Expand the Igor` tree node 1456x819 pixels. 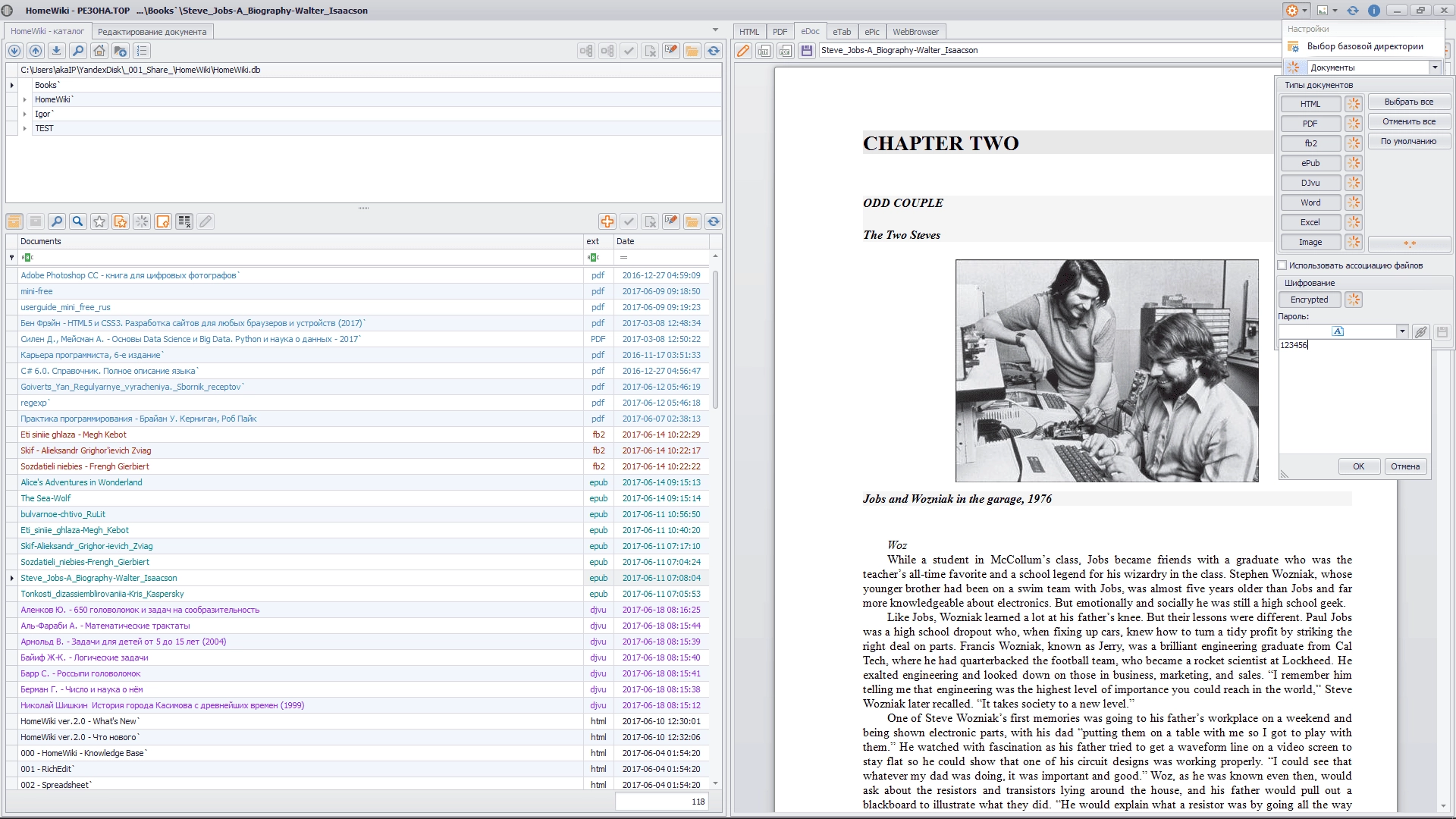point(25,114)
